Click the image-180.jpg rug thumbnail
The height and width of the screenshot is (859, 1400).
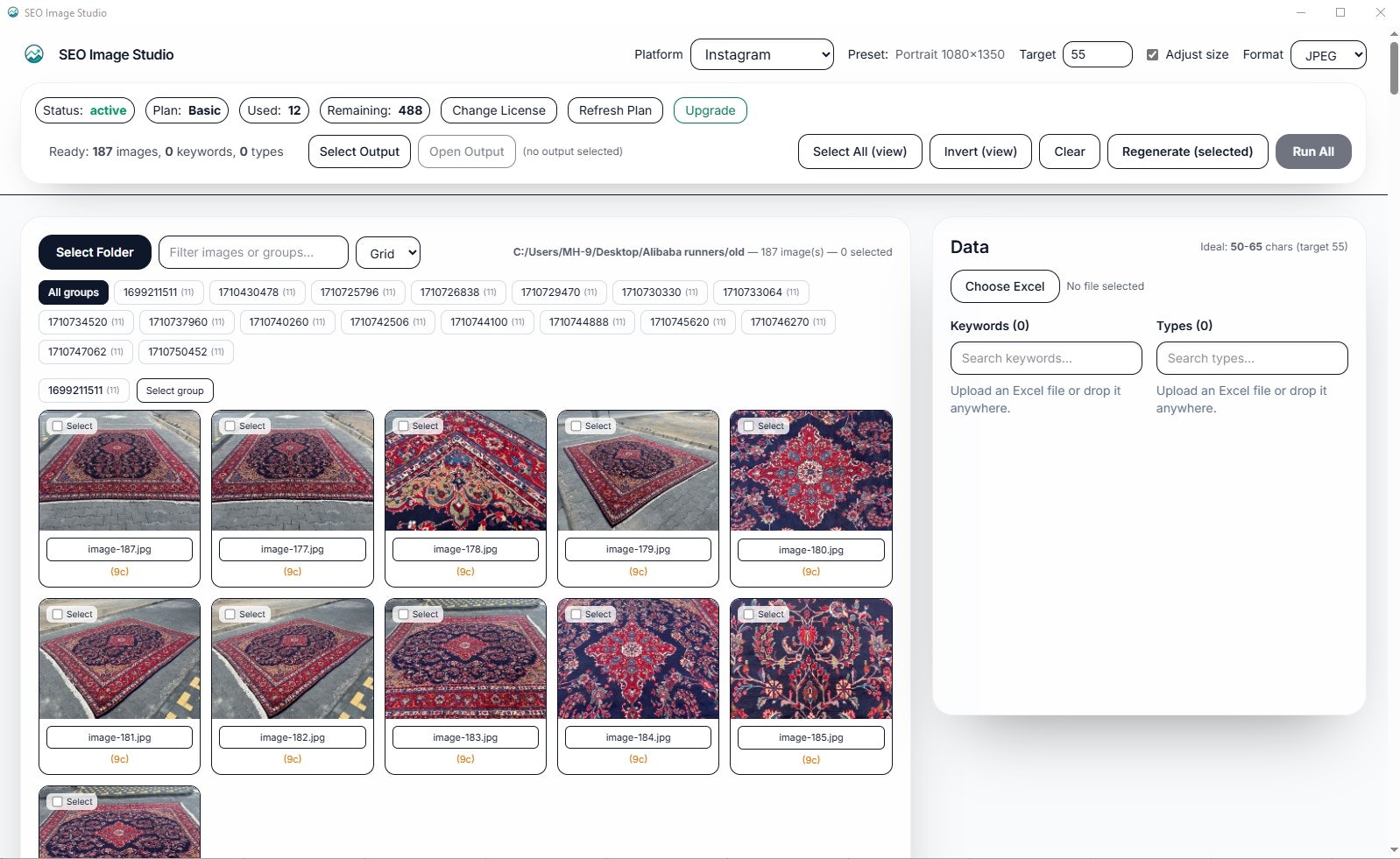pos(811,470)
